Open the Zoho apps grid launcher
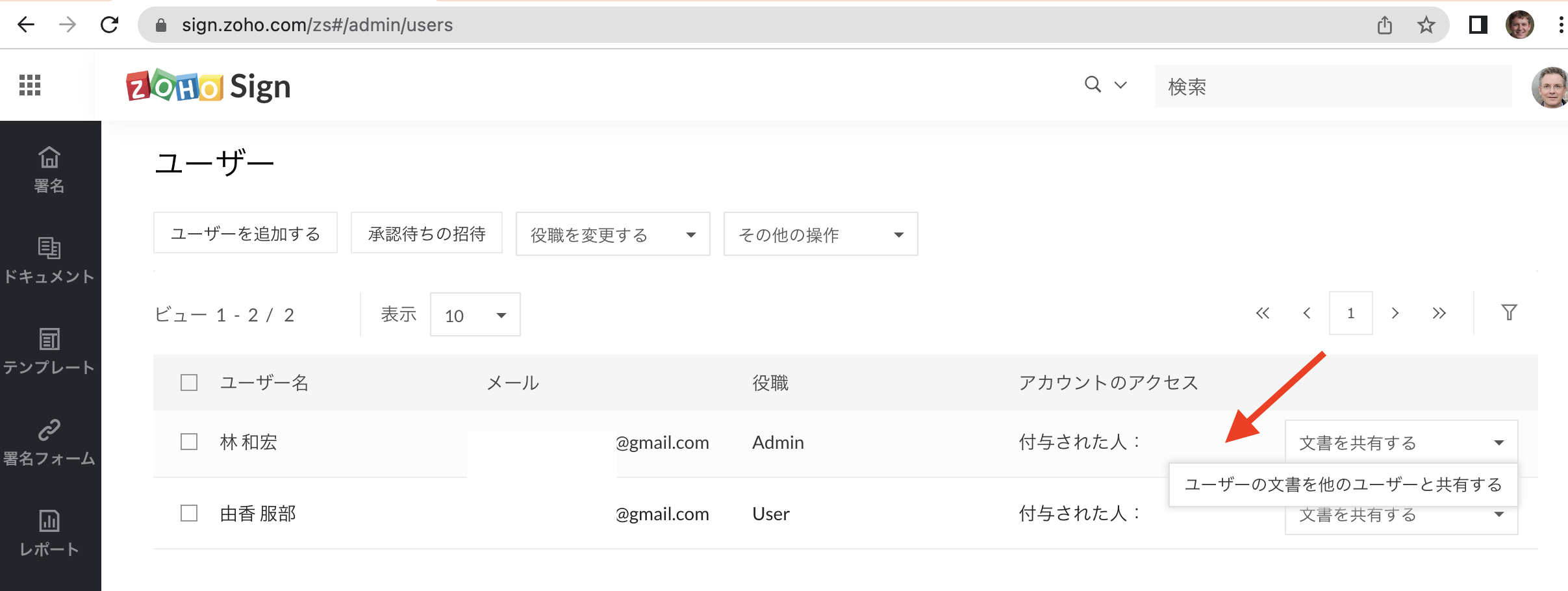1568x591 pixels. (x=30, y=85)
